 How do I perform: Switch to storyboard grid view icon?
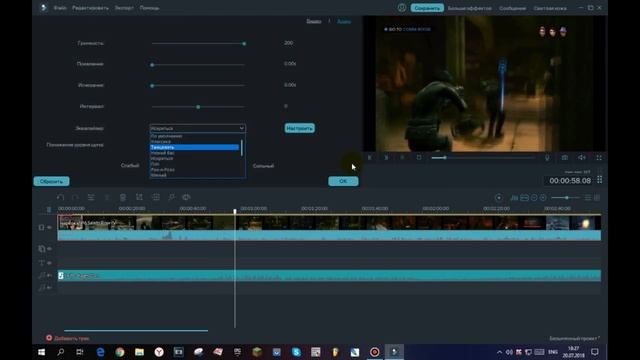tap(597, 198)
